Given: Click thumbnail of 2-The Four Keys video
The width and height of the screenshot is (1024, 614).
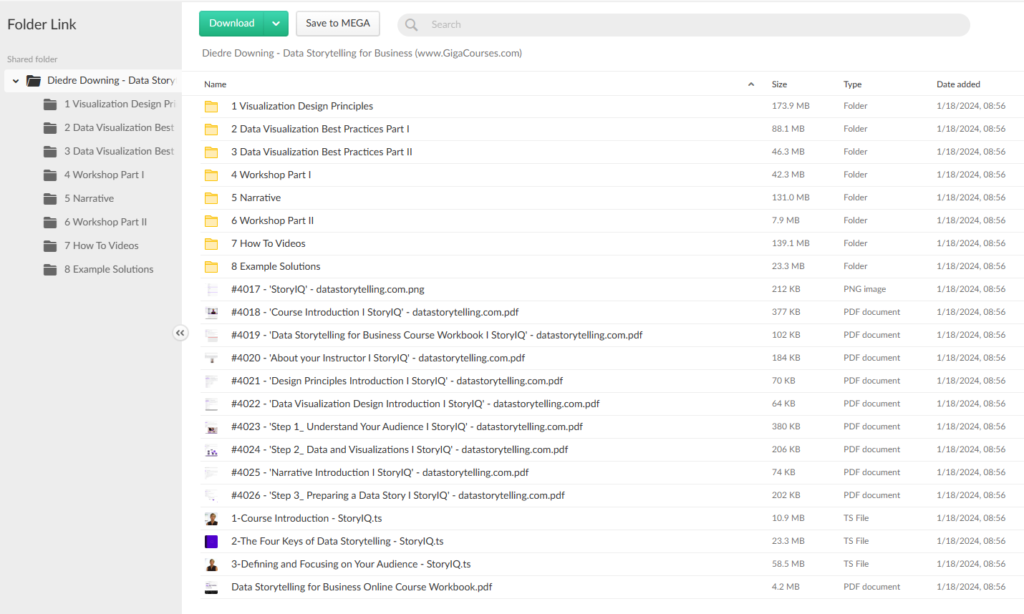Looking at the screenshot, I should pyautogui.click(x=211, y=542).
